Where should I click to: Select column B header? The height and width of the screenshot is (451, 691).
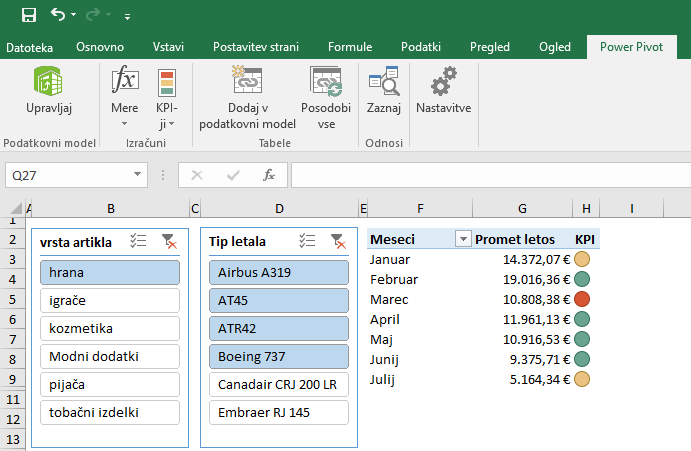click(x=111, y=209)
